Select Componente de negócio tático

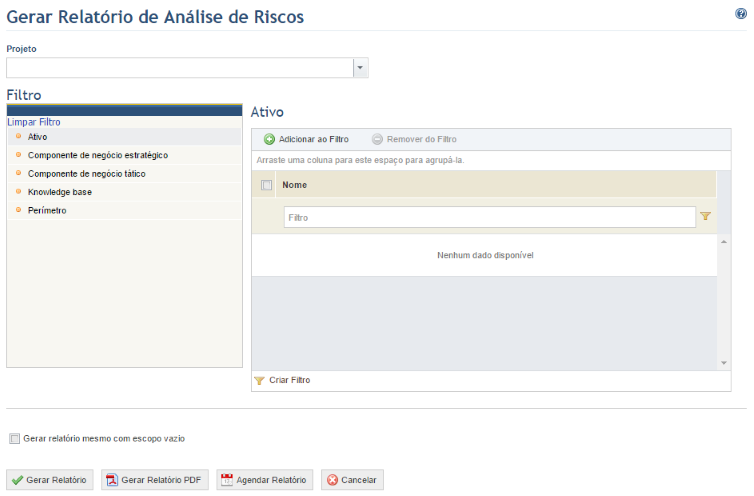(125, 174)
